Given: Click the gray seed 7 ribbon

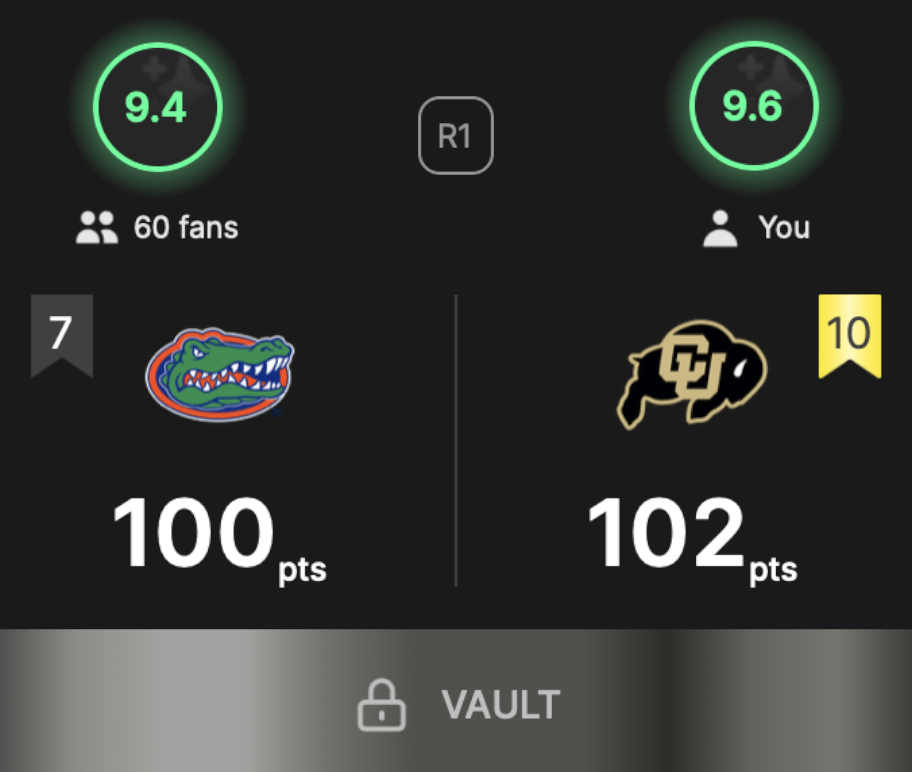Looking at the screenshot, I should pyautogui.click(x=62, y=336).
